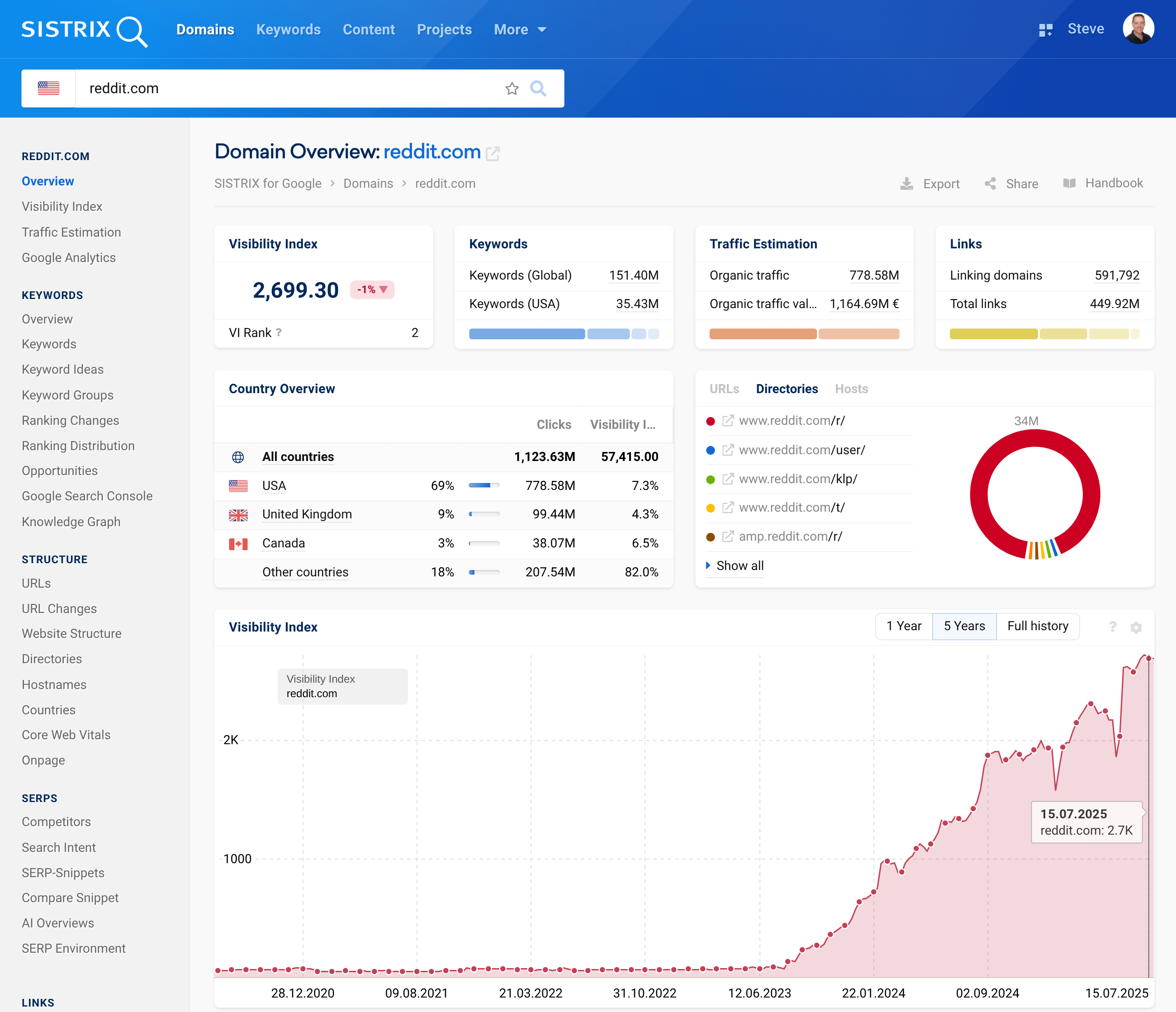Open the Content top menu

coord(369,29)
